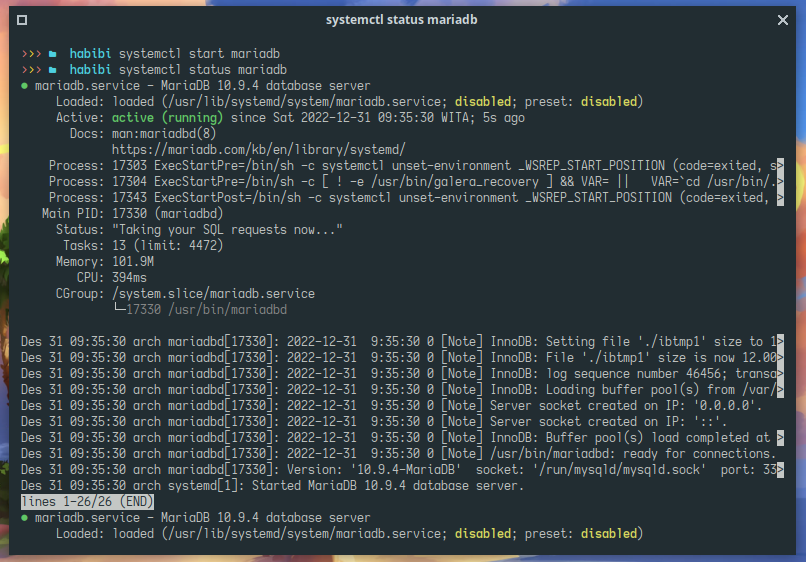Image resolution: width=806 pixels, height=562 pixels.
Task: Click the 'Main PID: 17330 (mariadbd)' line
Action: tap(133, 214)
